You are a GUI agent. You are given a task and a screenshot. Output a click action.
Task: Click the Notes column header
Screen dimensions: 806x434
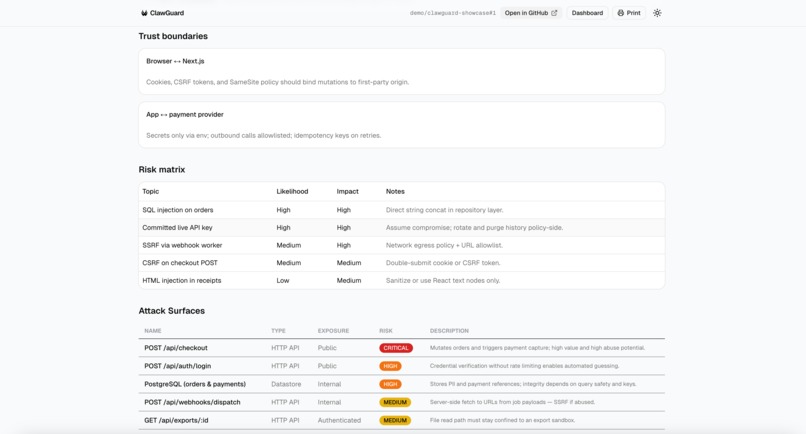[x=395, y=191]
